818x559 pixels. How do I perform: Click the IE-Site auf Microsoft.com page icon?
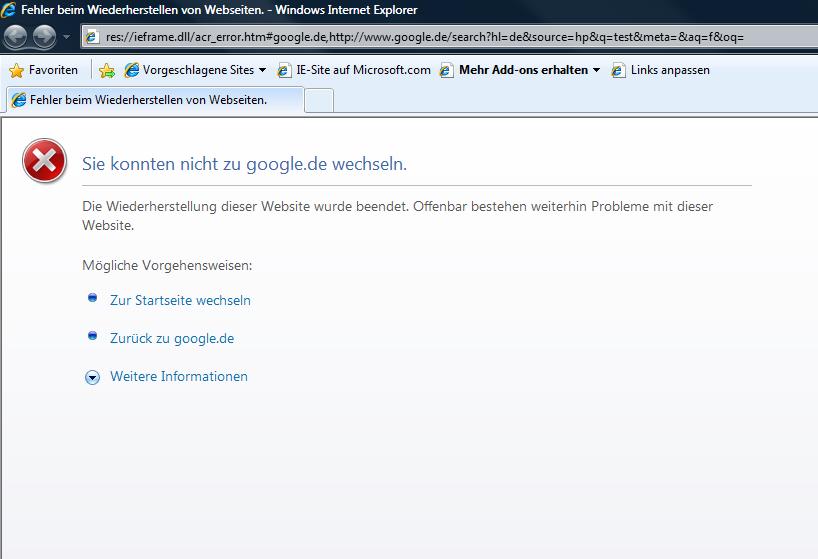[284, 70]
